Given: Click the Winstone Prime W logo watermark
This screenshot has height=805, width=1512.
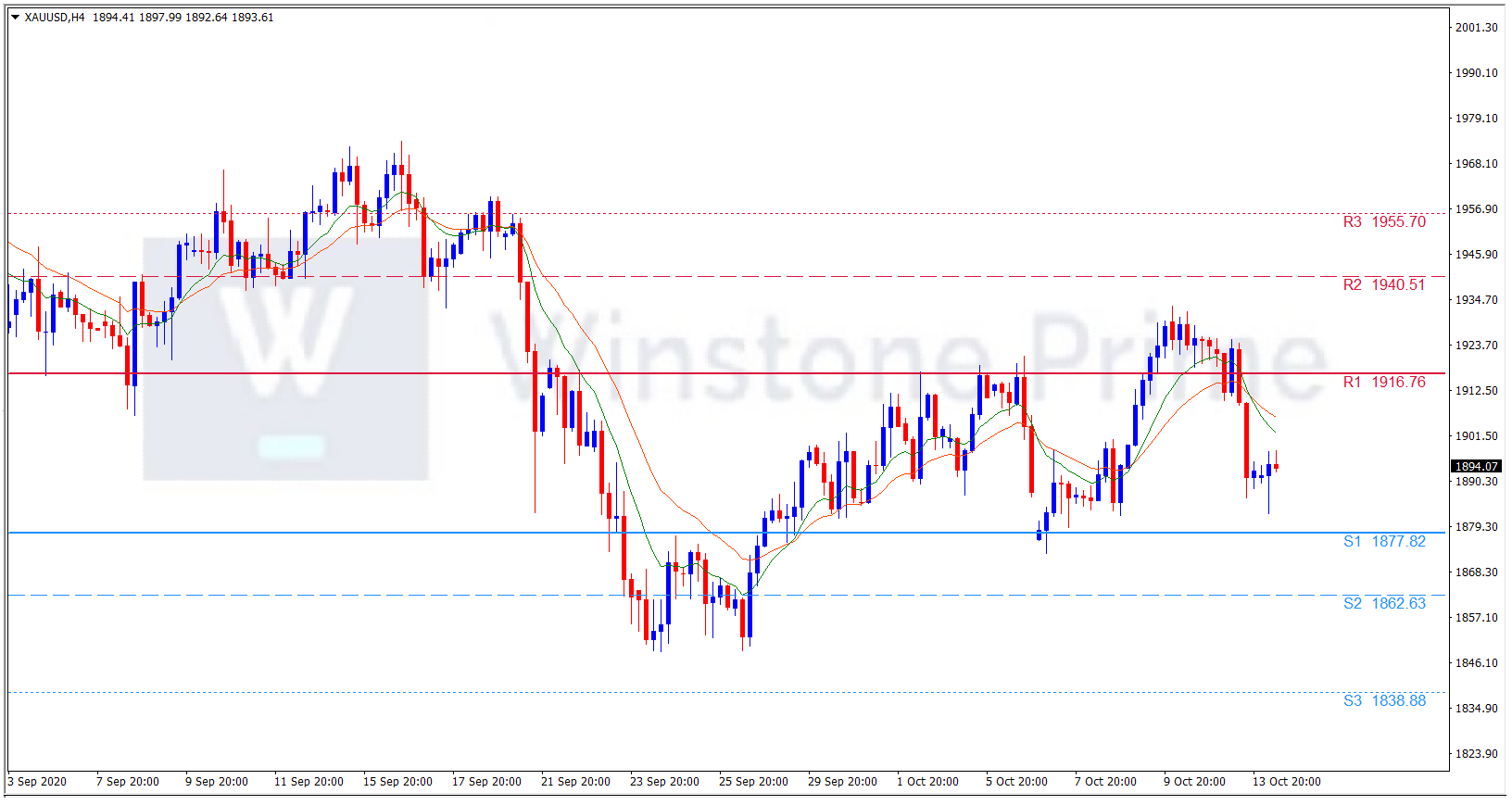Looking at the screenshot, I should point(285,343).
